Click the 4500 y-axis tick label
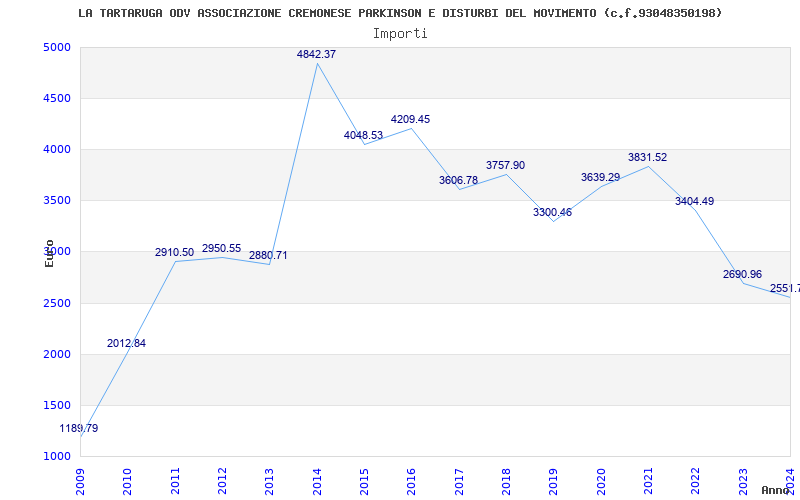This screenshot has height=500, width=800. (57, 98)
